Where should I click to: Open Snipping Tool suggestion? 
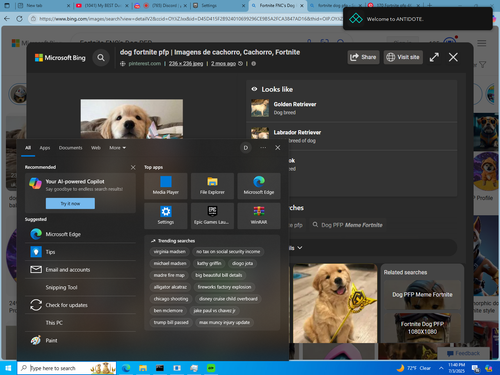[x=80, y=287]
